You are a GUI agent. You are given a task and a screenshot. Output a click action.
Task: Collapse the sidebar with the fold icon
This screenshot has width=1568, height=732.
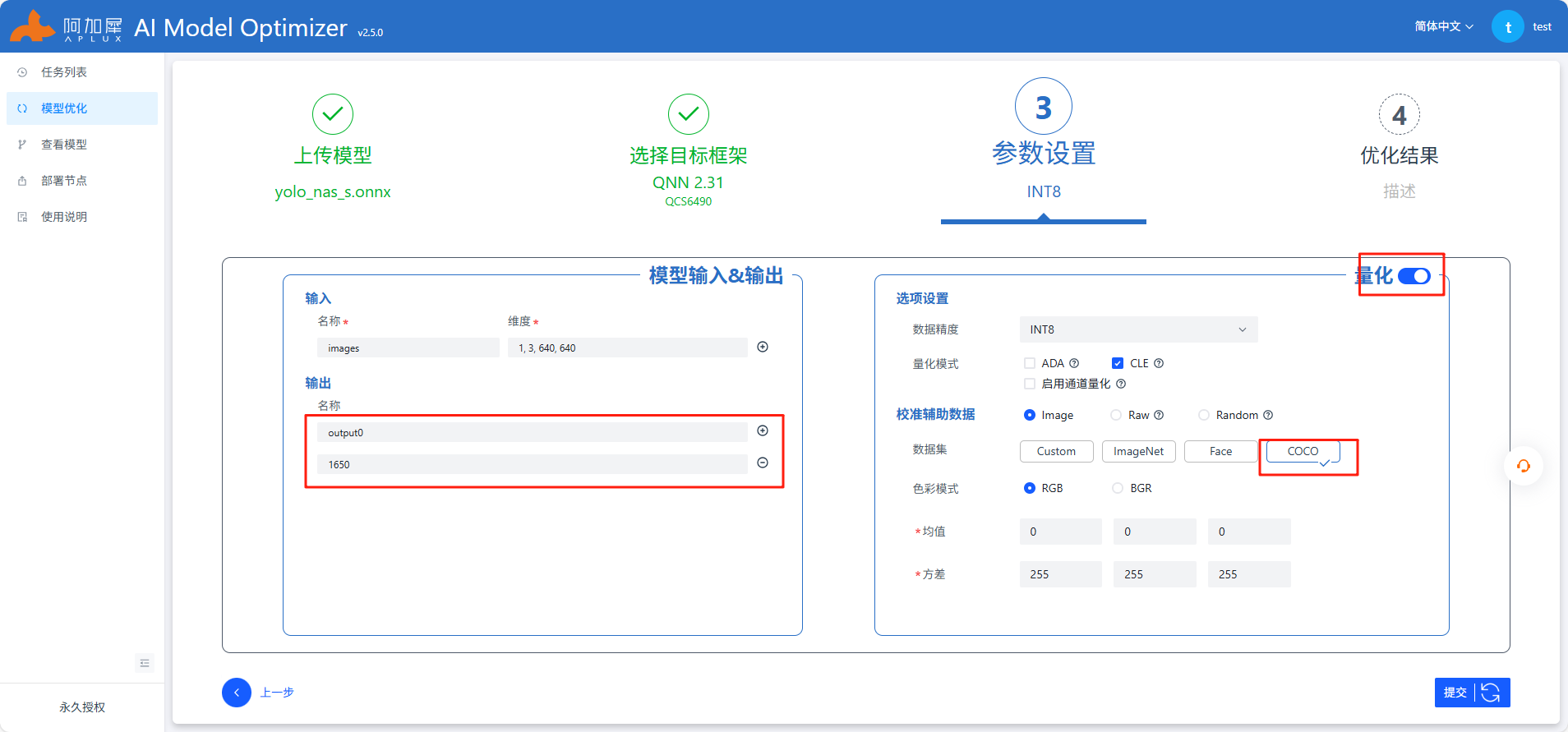click(145, 663)
